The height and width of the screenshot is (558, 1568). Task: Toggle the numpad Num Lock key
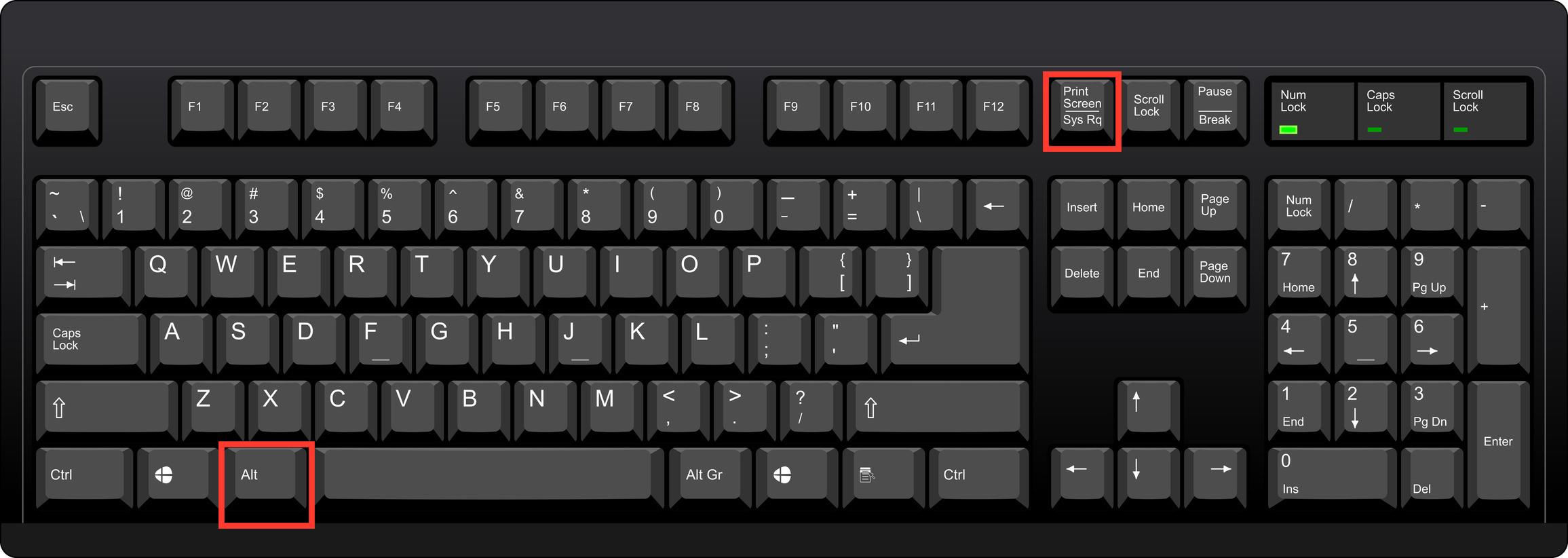click(x=1298, y=208)
